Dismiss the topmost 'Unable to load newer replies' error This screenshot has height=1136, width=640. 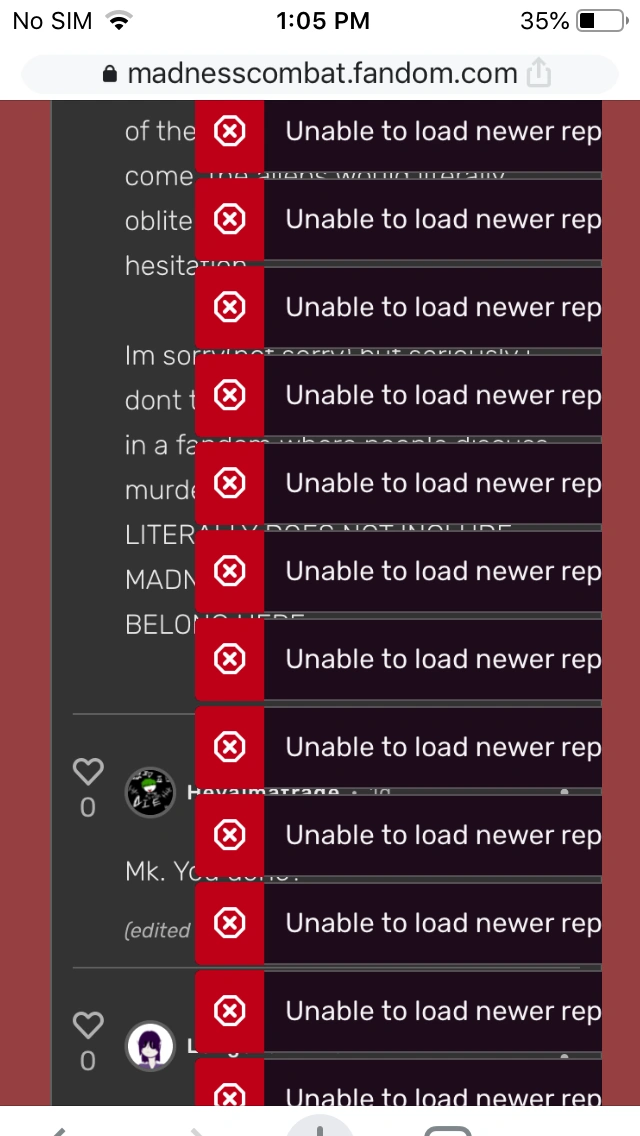click(230, 131)
